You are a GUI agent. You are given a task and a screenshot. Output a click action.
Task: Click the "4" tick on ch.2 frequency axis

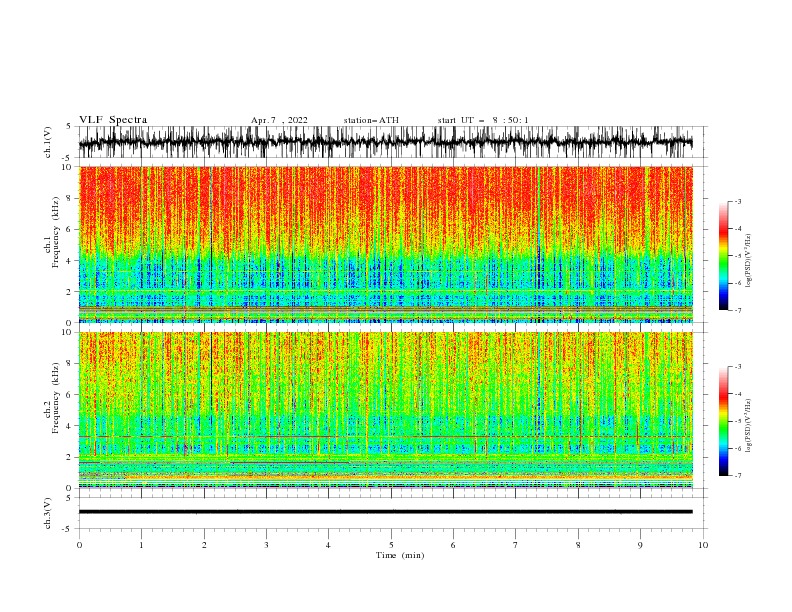click(71, 426)
